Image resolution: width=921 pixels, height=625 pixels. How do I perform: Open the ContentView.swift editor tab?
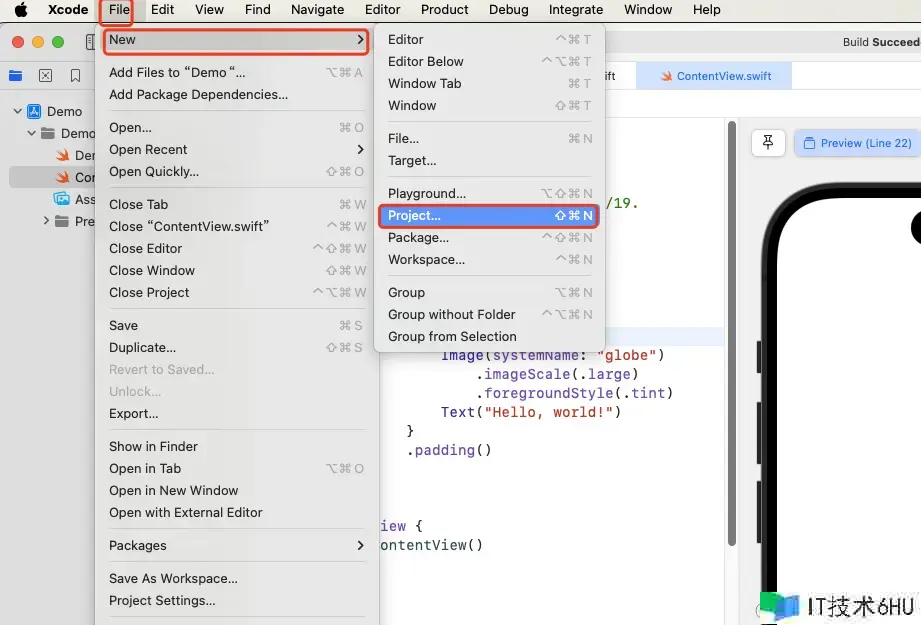(x=714, y=76)
